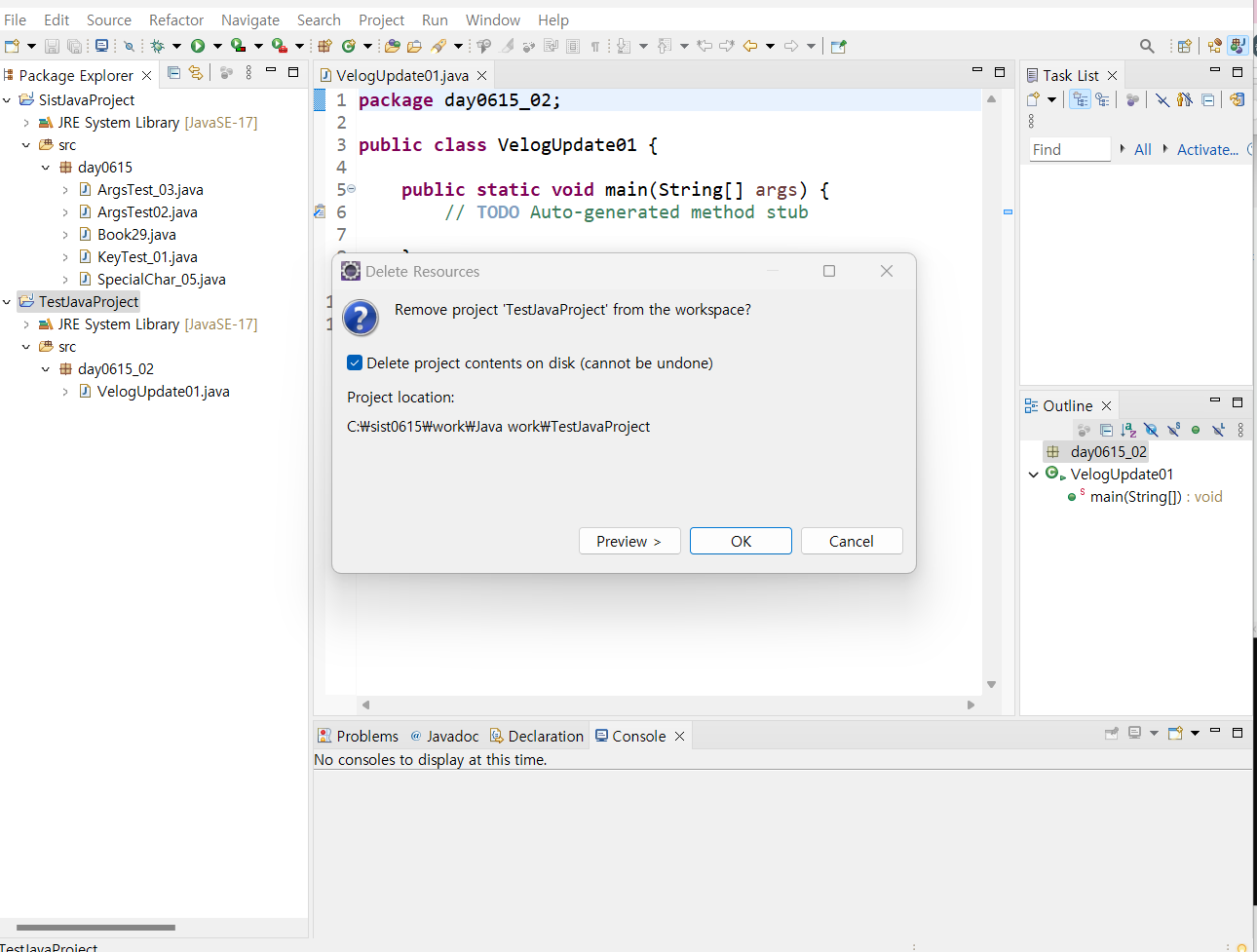The image size is (1257, 952).
Task: Click the Find field in Task List
Action: pyautogui.click(x=1069, y=150)
